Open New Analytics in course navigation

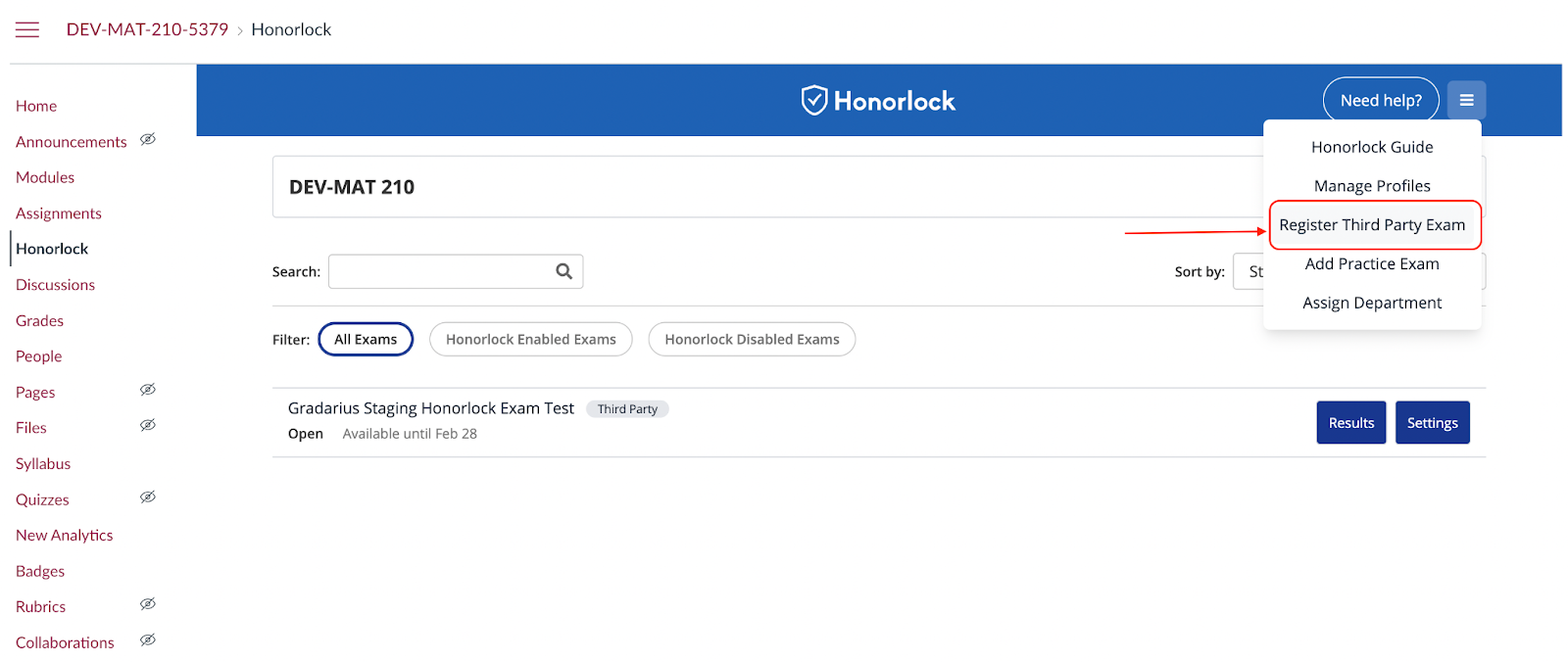click(x=65, y=535)
